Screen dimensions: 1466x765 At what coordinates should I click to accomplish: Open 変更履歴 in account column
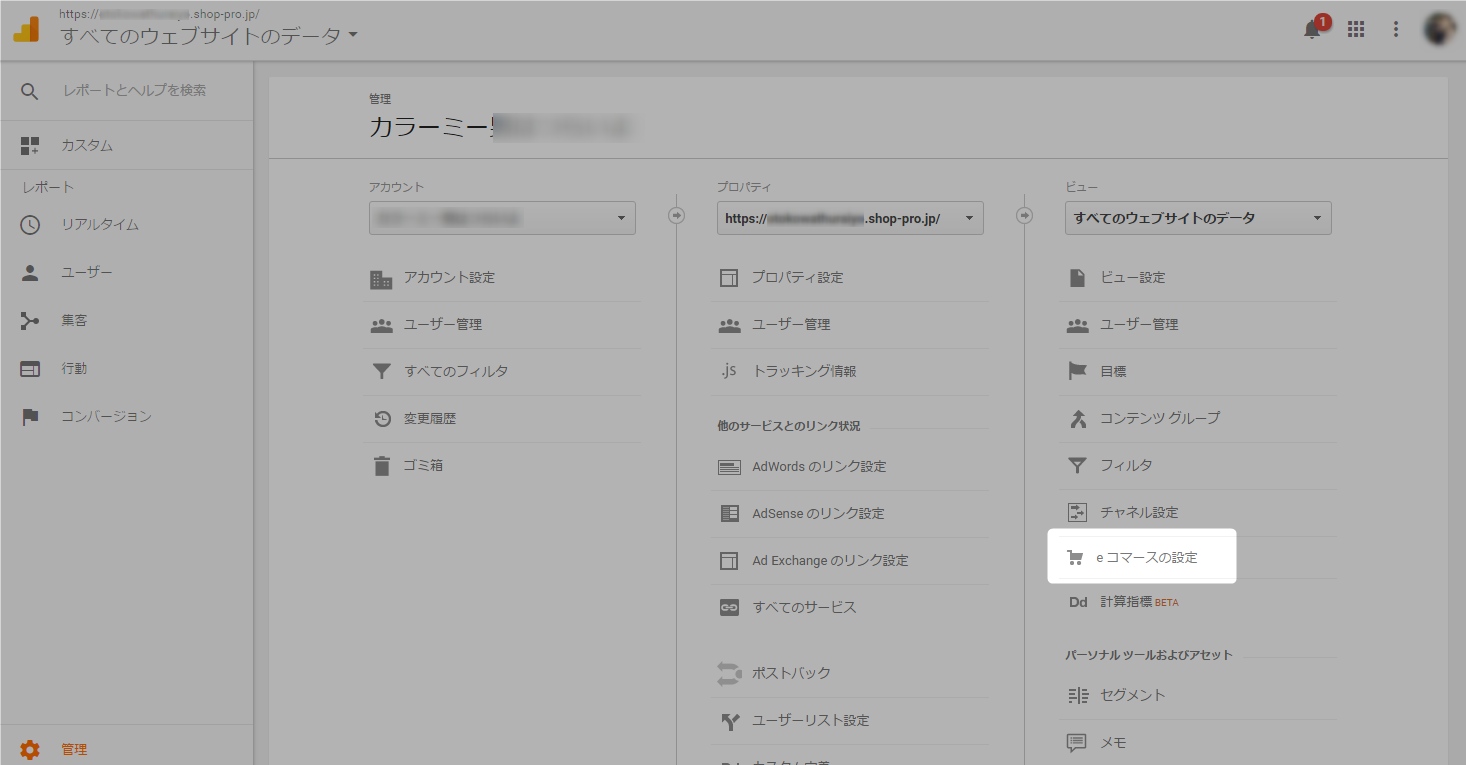tap(430, 419)
